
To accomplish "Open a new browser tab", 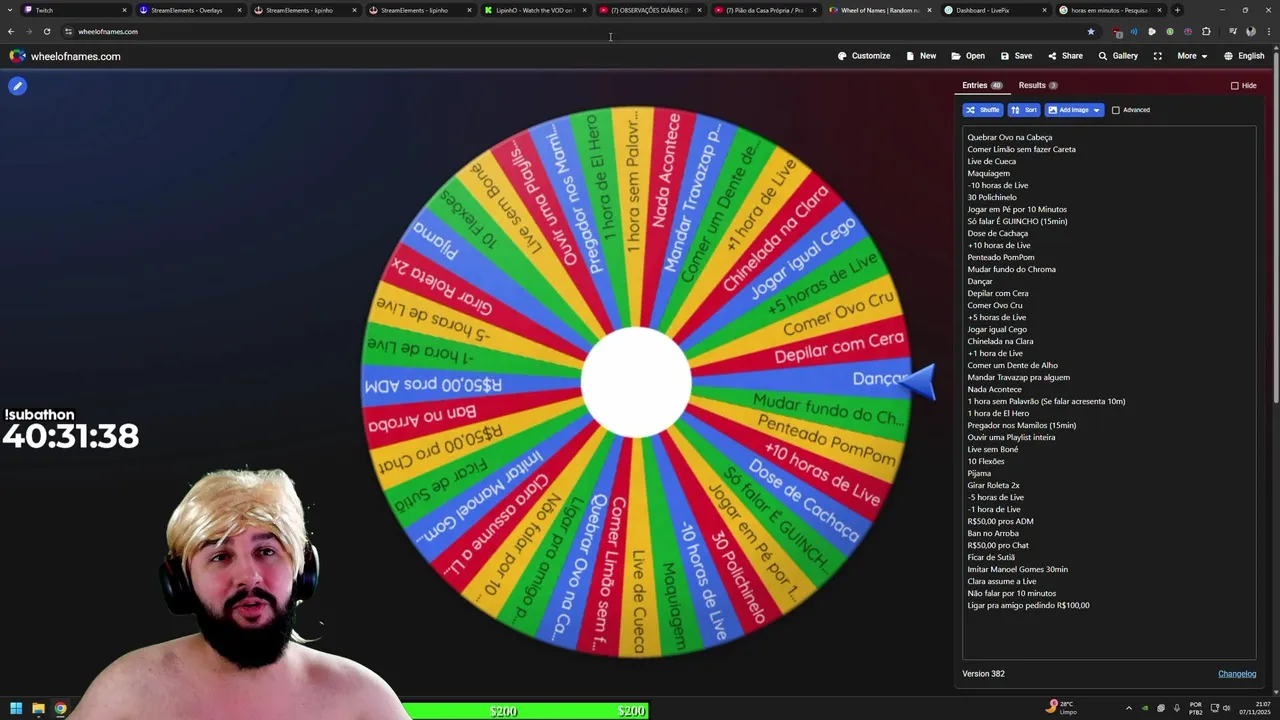I will click(1177, 10).
